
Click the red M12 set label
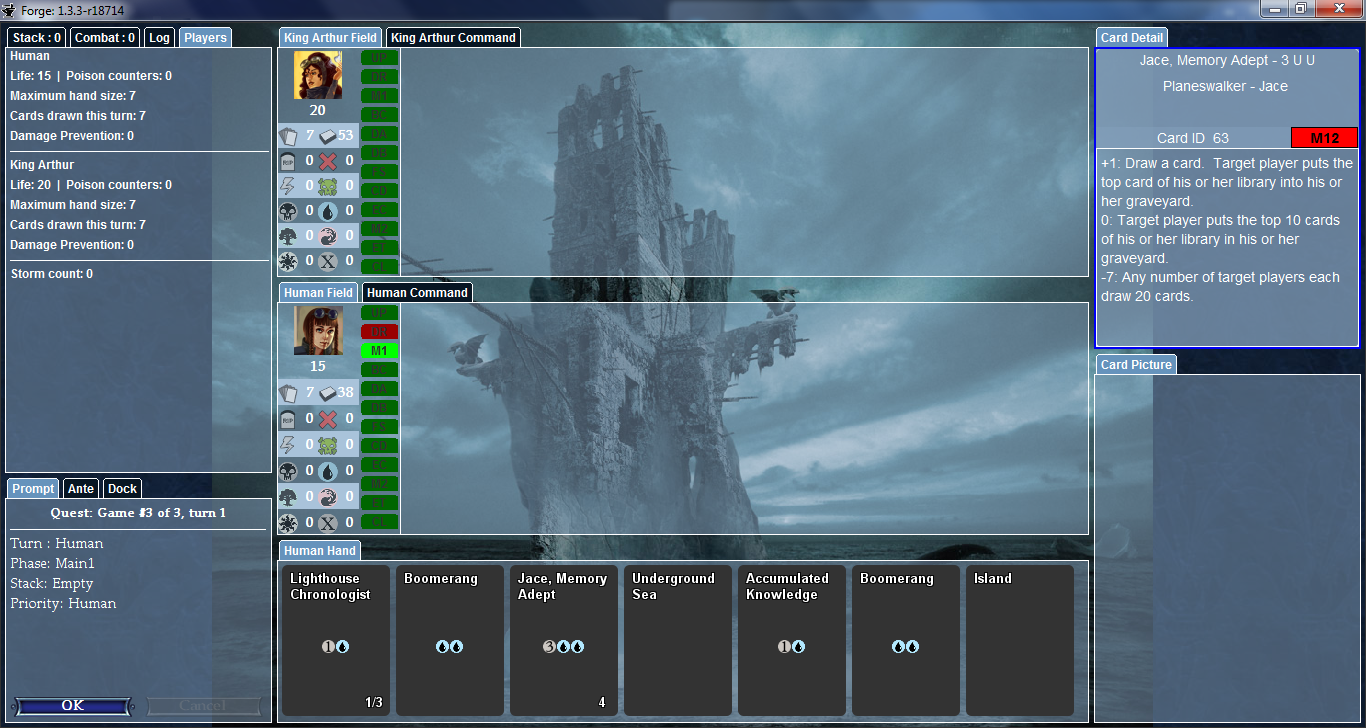coord(1323,138)
